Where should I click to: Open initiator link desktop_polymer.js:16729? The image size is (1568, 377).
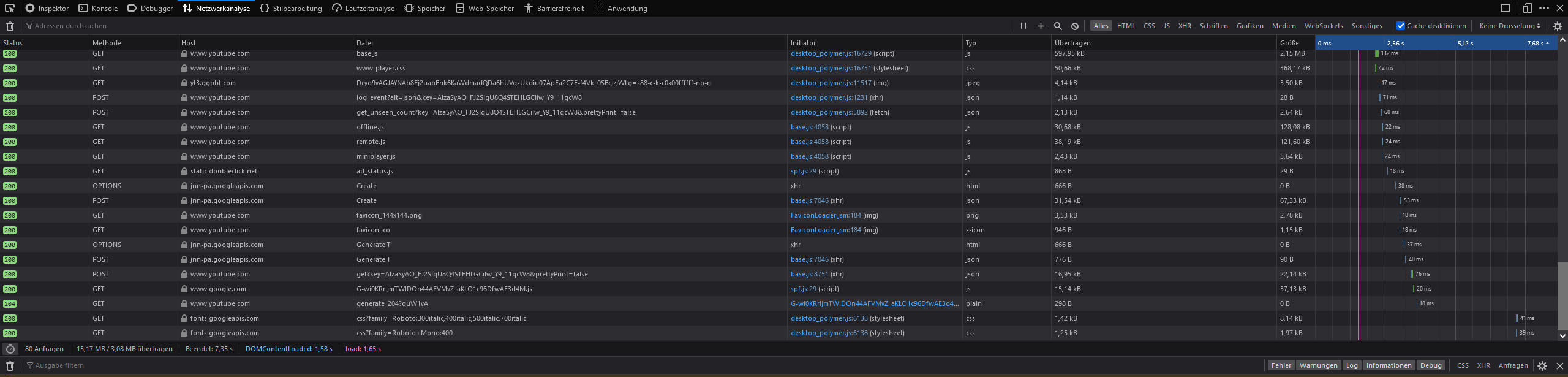(831, 53)
